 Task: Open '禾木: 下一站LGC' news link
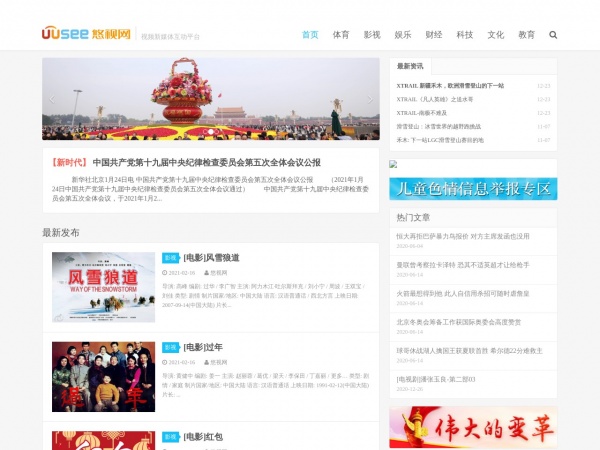pyautogui.click(x=440, y=140)
